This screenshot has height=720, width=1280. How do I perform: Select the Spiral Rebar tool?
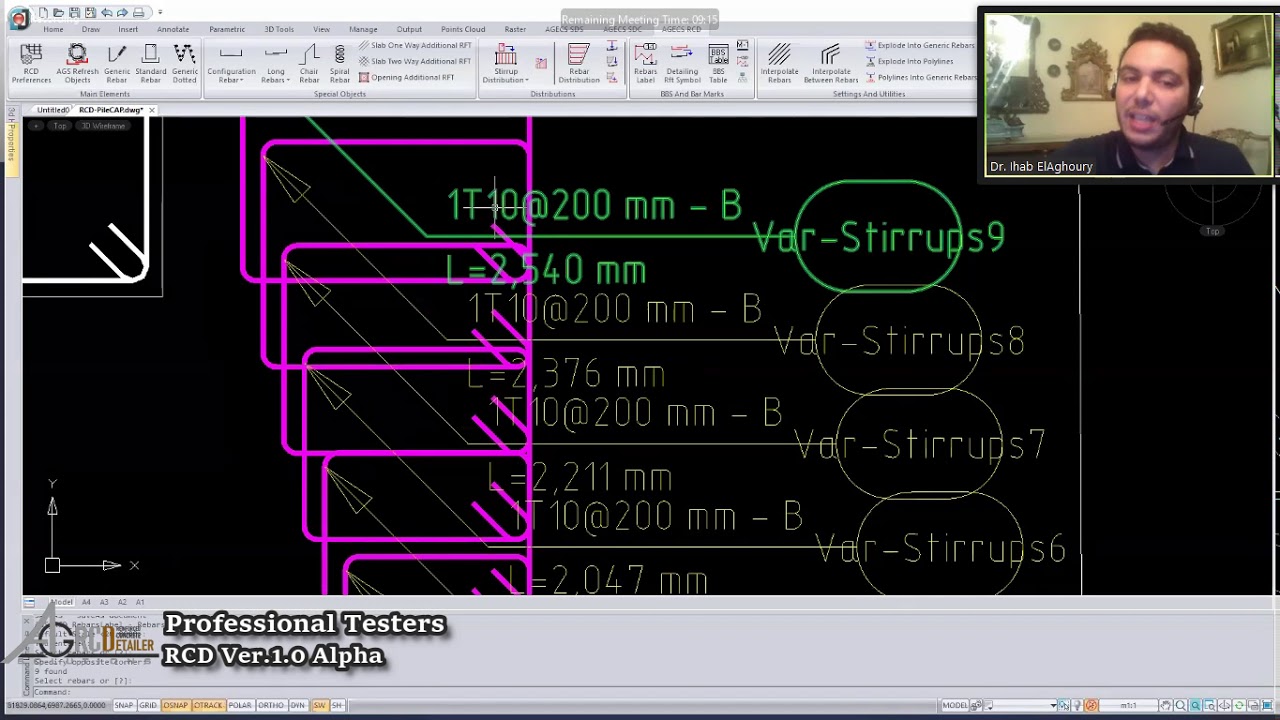coord(339,62)
